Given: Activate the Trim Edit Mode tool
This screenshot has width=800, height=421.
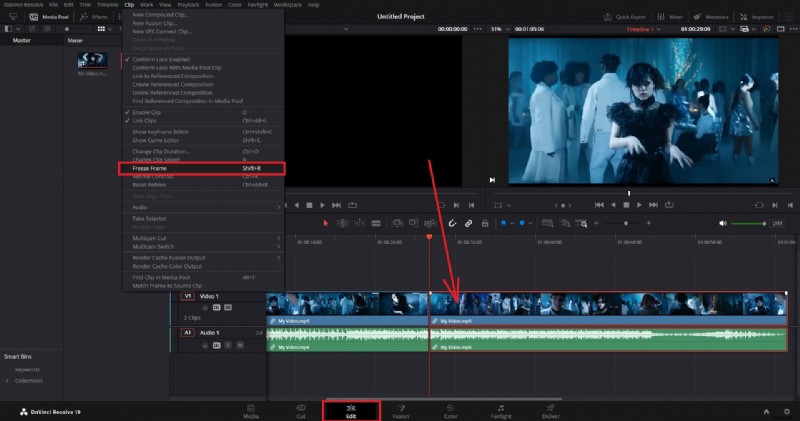Looking at the screenshot, I should pyautogui.click(x=342, y=223).
